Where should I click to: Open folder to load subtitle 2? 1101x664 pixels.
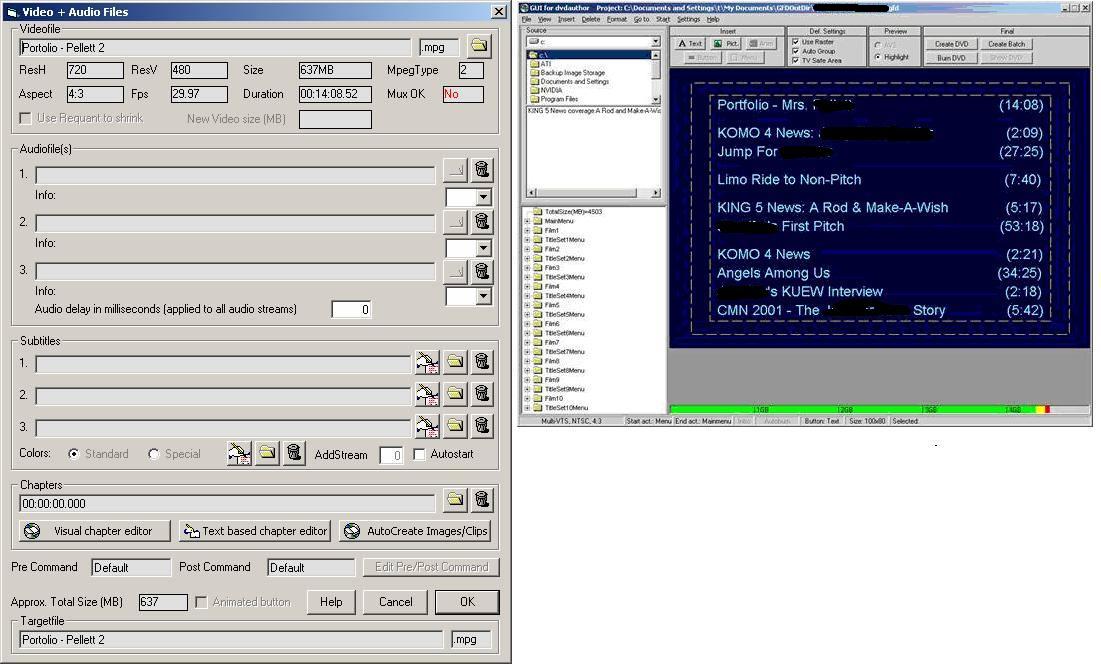click(455, 394)
